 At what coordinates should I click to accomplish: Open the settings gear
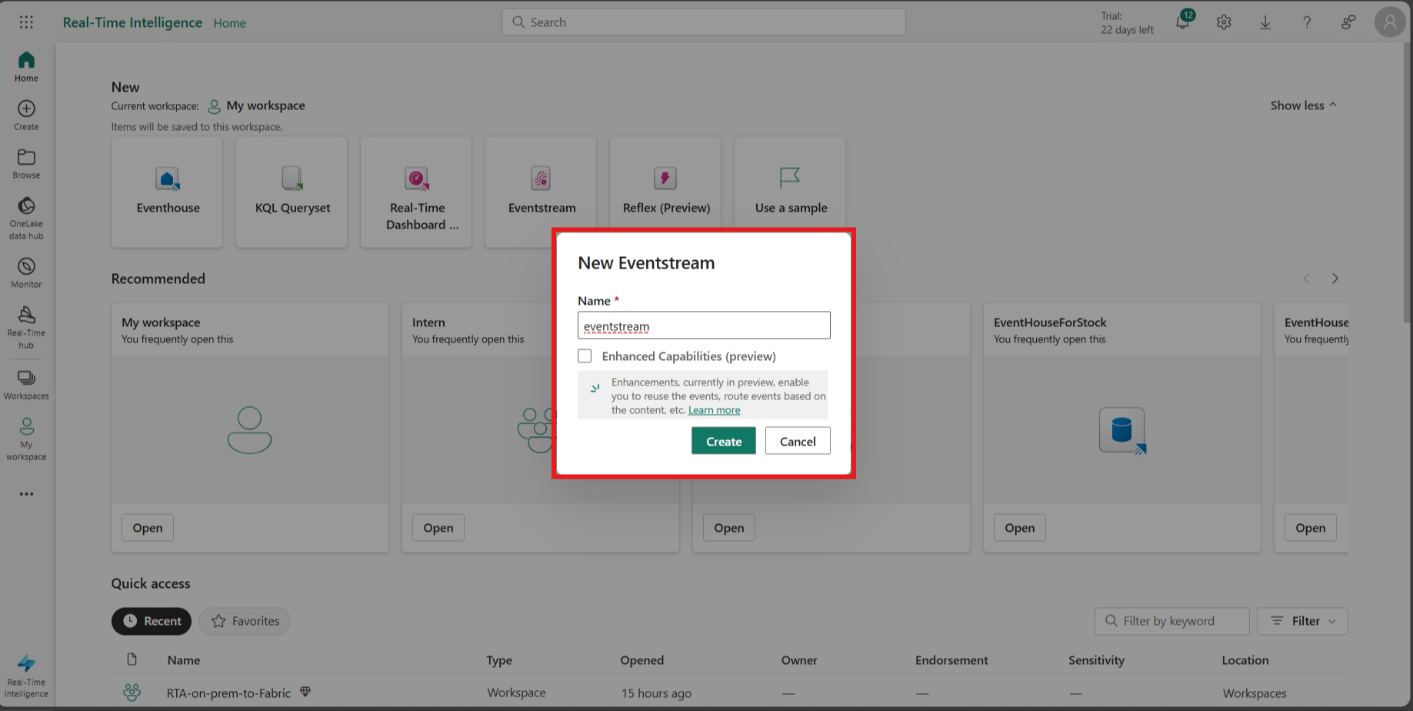coord(1224,22)
